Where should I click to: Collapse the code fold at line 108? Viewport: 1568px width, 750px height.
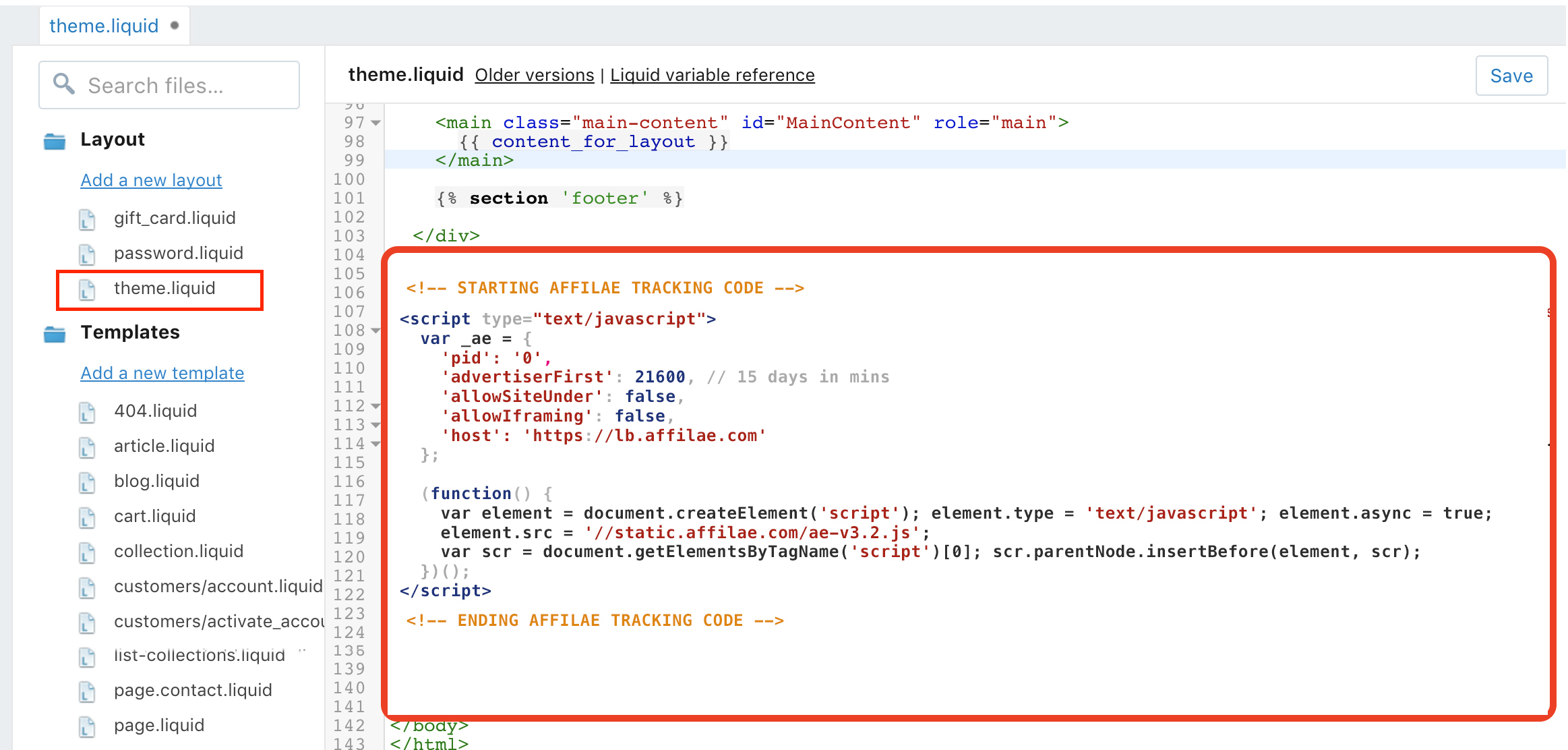pyautogui.click(x=376, y=330)
